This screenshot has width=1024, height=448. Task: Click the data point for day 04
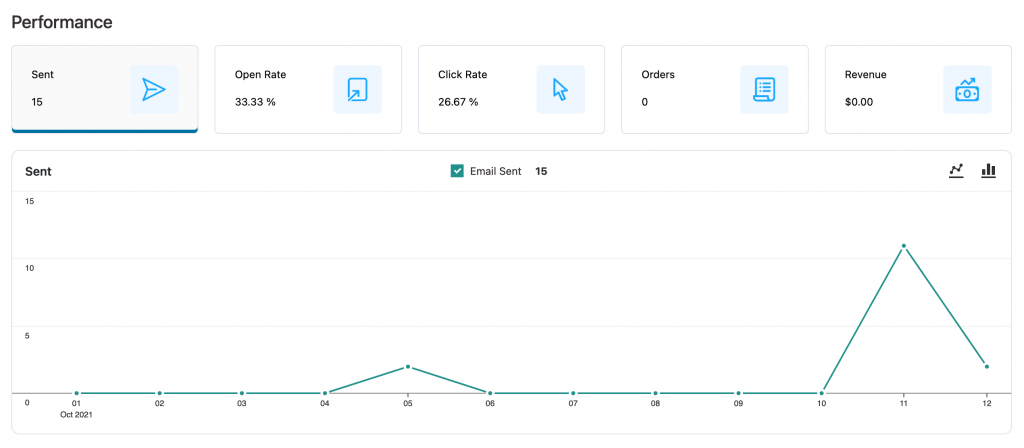click(x=325, y=393)
